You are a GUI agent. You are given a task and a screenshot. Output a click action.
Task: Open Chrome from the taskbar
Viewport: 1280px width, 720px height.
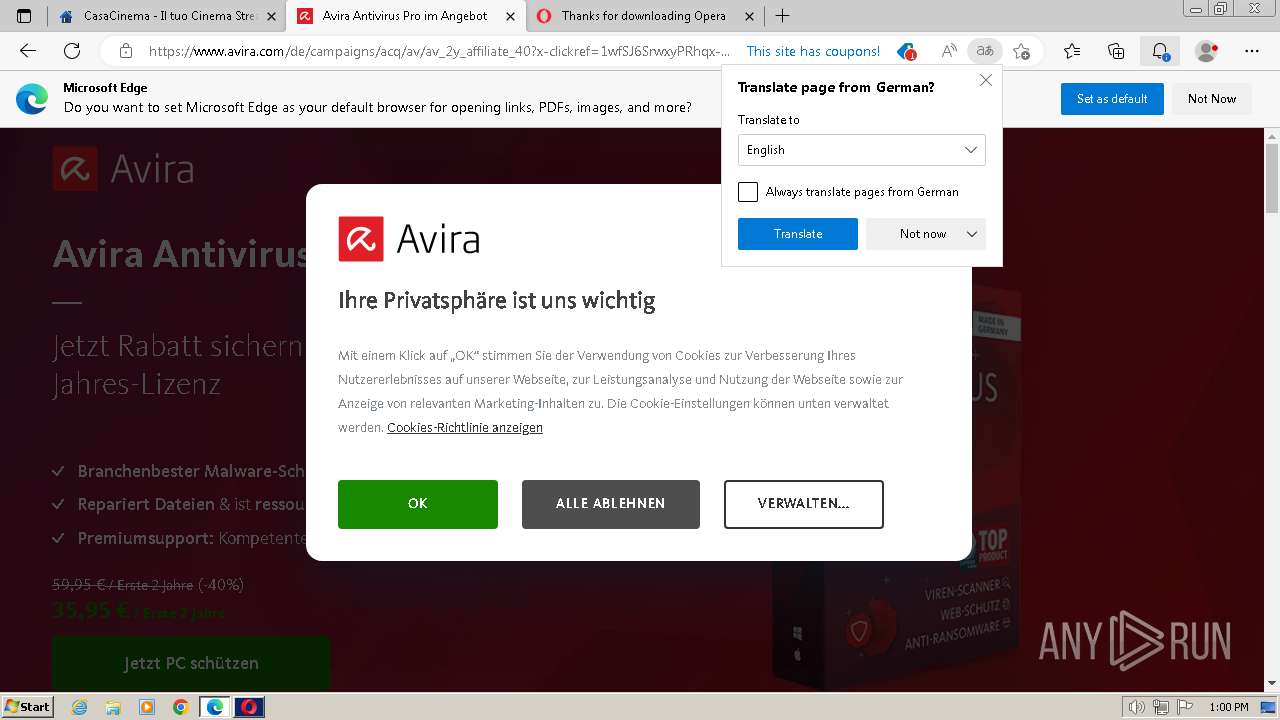tap(180, 707)
